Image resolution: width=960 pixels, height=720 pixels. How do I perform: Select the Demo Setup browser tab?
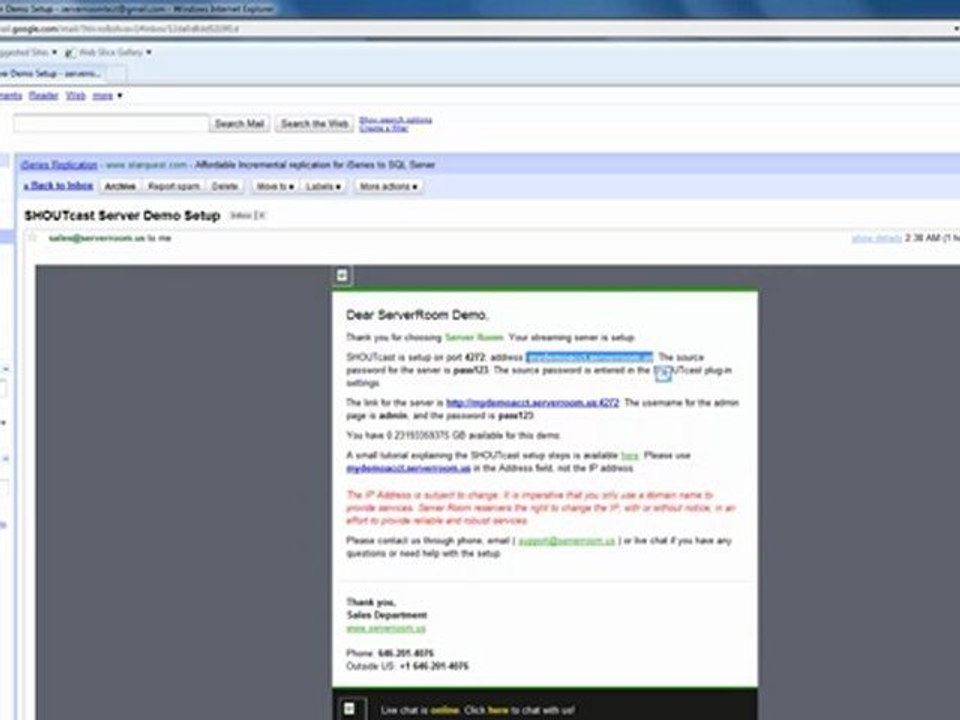pos(51,73)
